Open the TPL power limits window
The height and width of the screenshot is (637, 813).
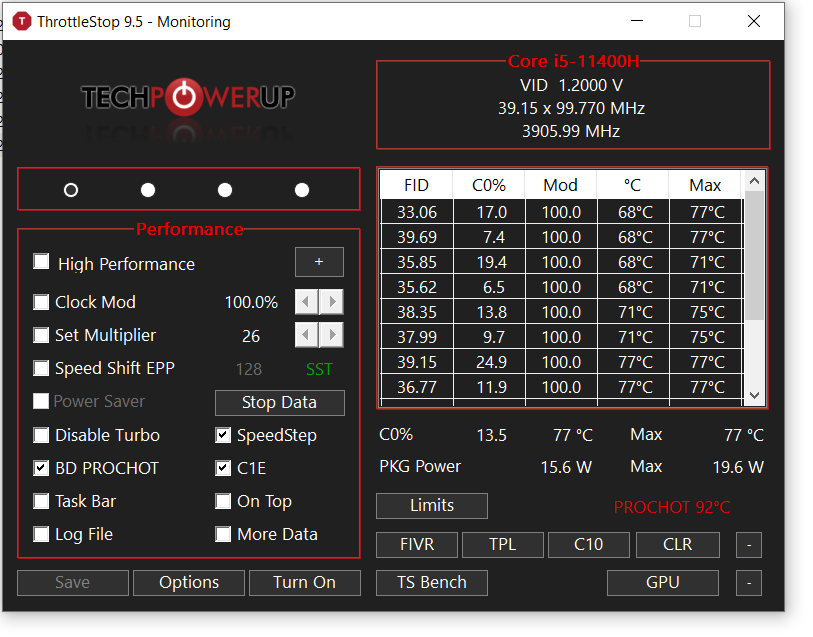point(502,545)
